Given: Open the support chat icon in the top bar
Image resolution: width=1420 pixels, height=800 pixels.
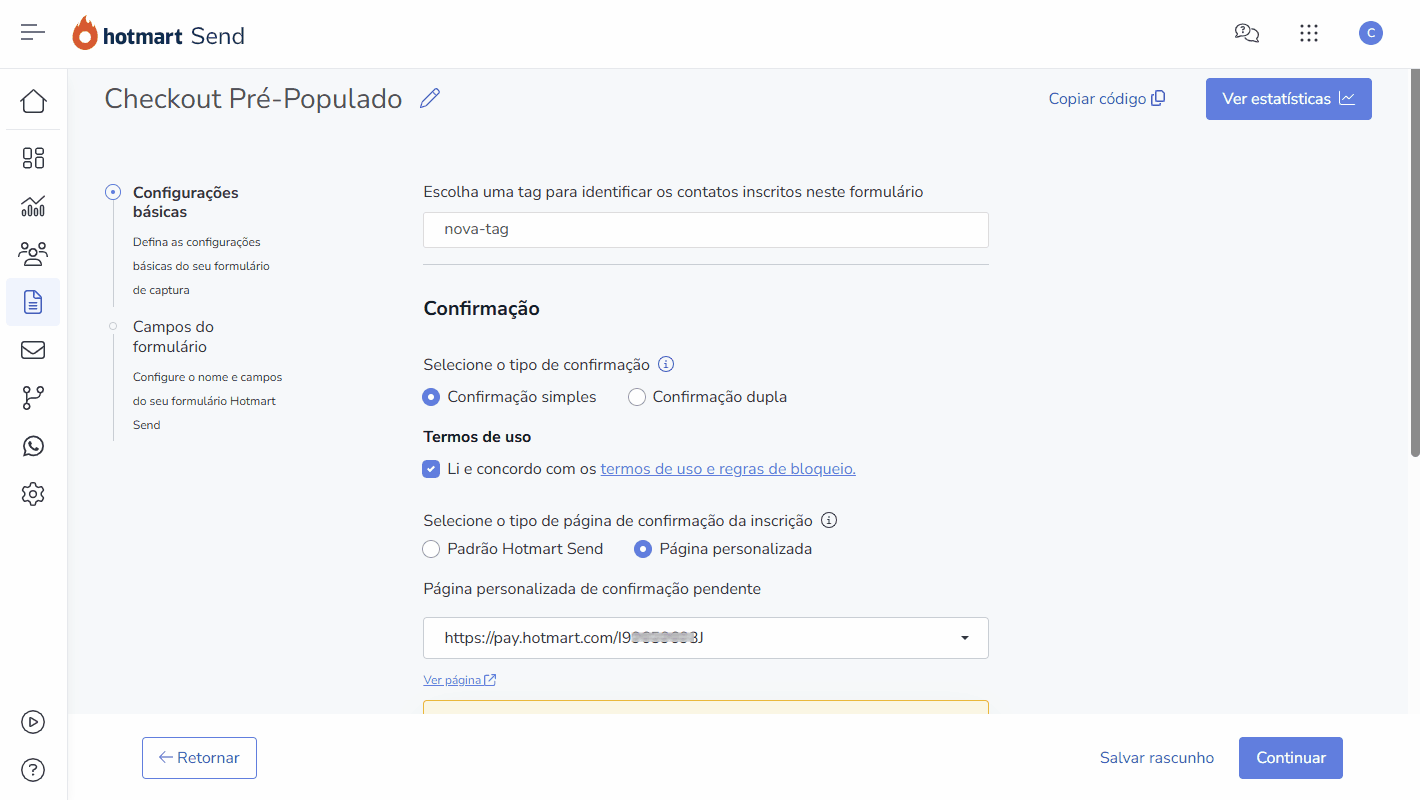Looking at the screenshot, I should tap(1246, 32).
